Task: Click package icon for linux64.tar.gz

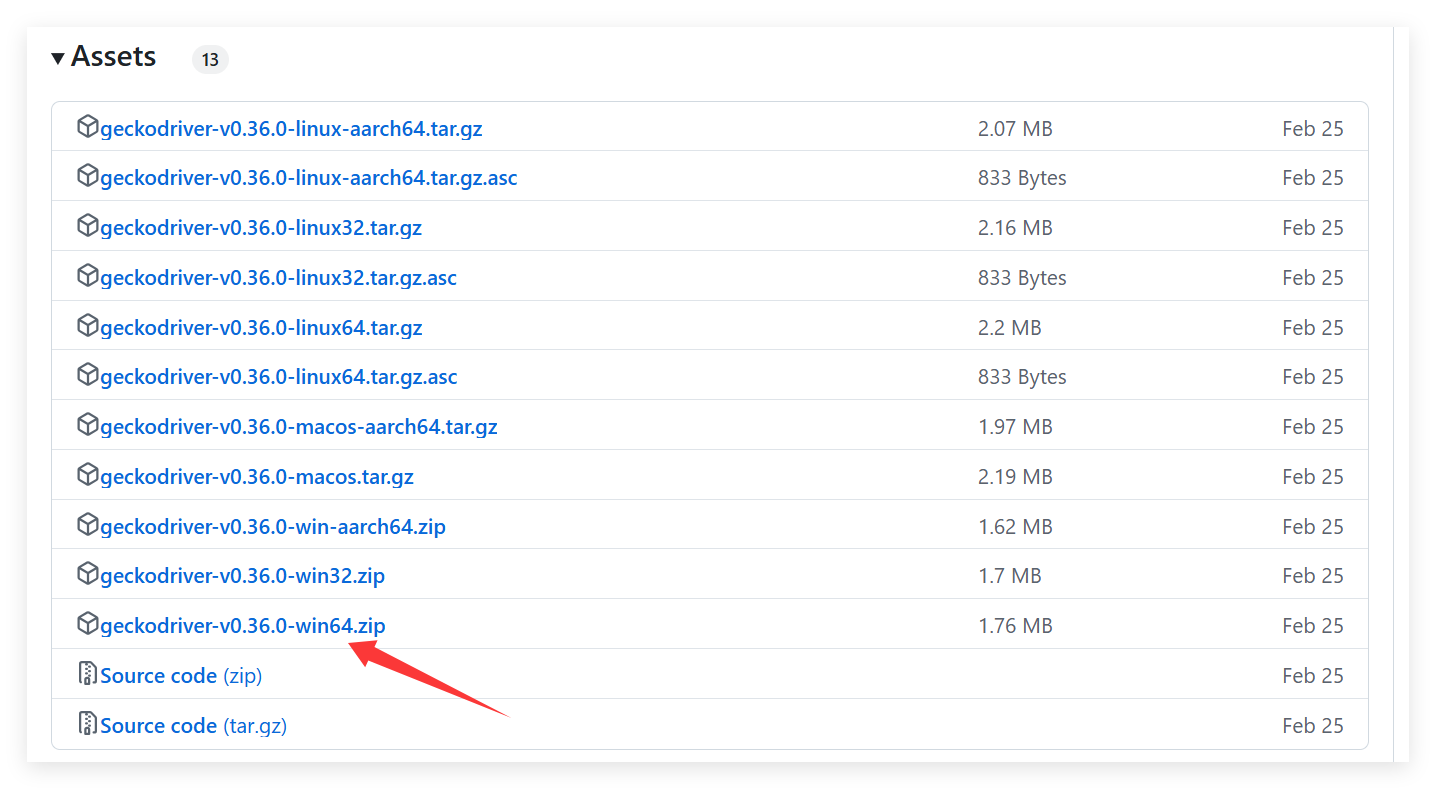Action: (x=88, y=326)
